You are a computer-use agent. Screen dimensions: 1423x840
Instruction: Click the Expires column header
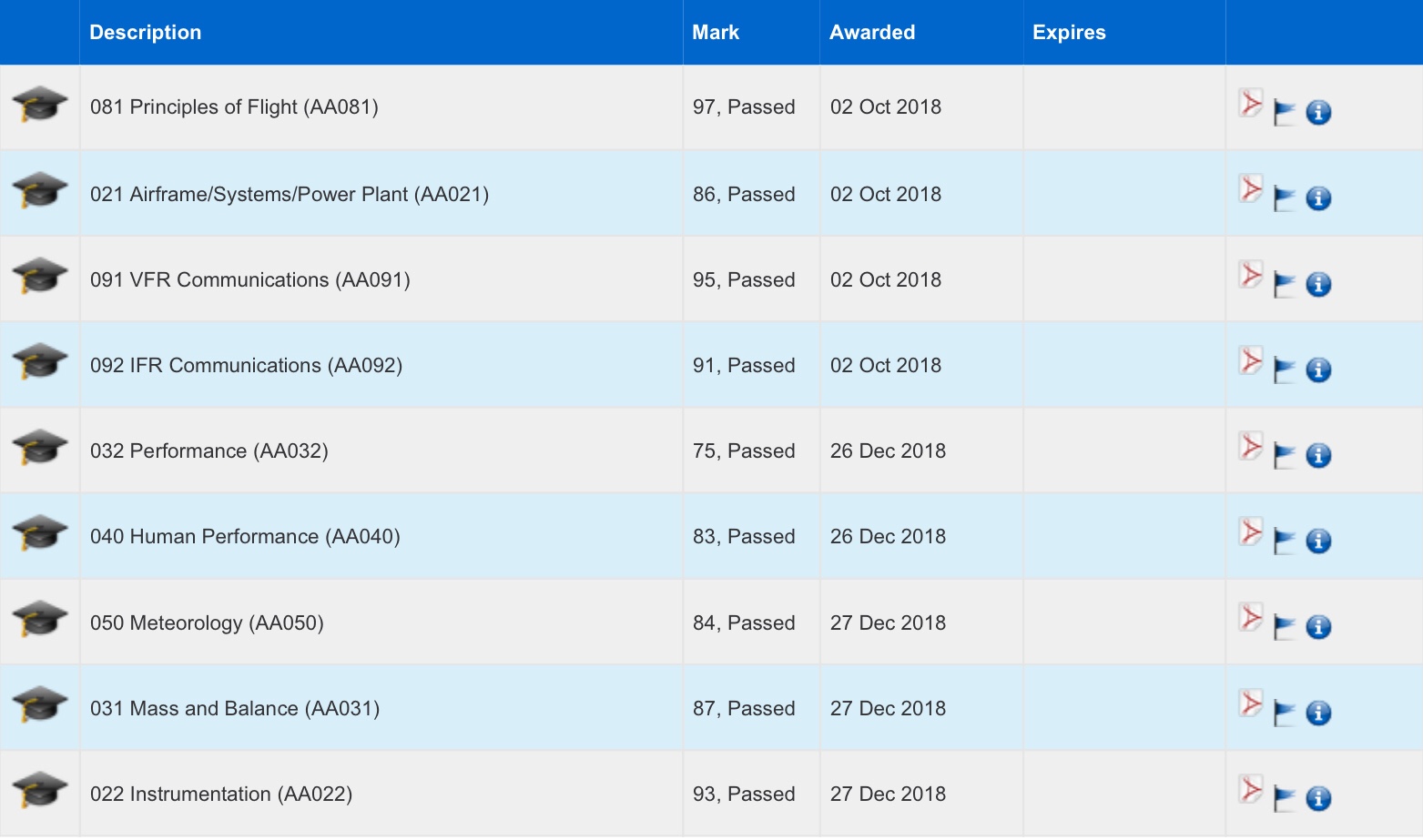click(x=1069, y=33)
